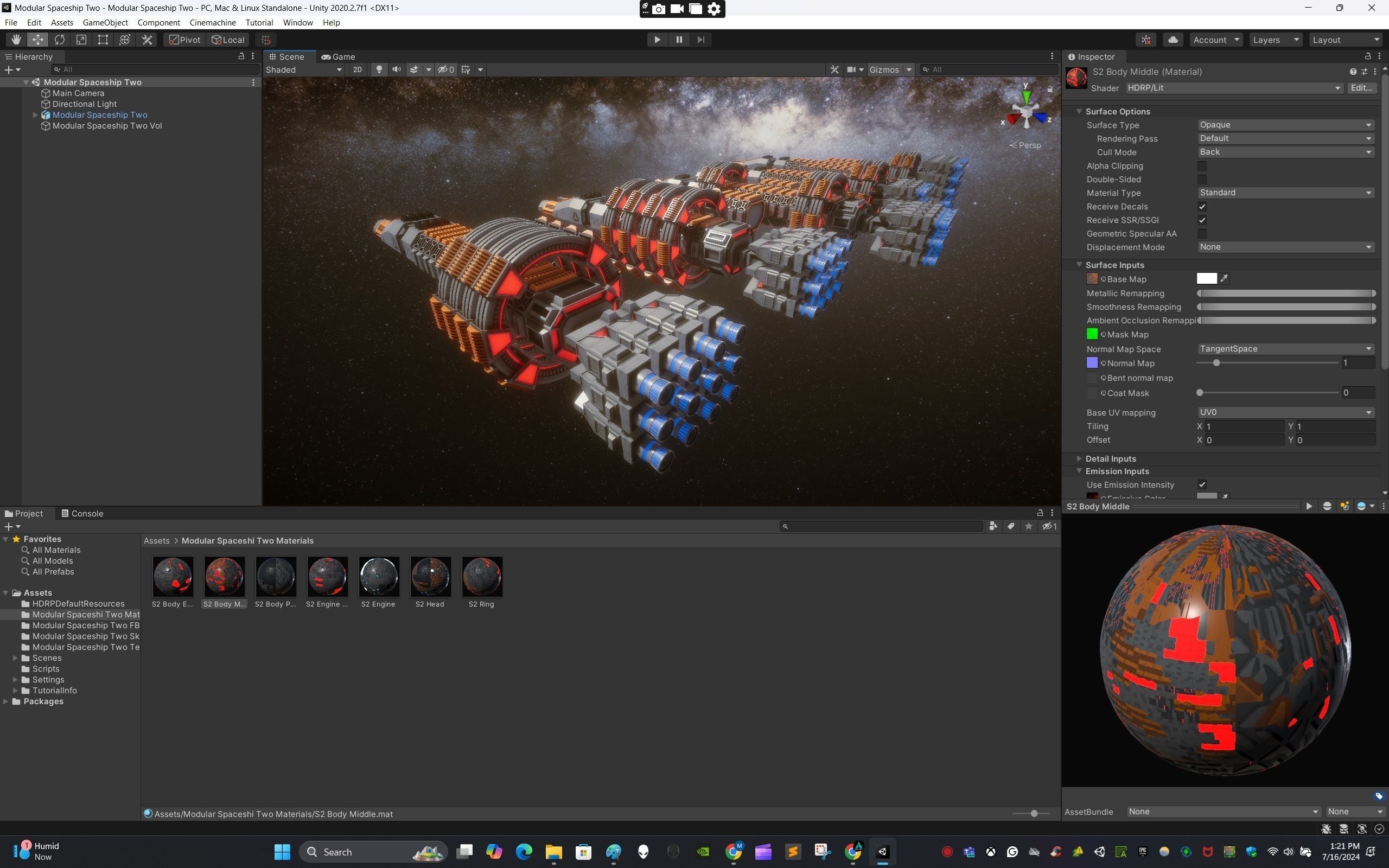Change preview mesh shape icon
The height and width of the screenshot is (868, 1389).
point(1327,506)
